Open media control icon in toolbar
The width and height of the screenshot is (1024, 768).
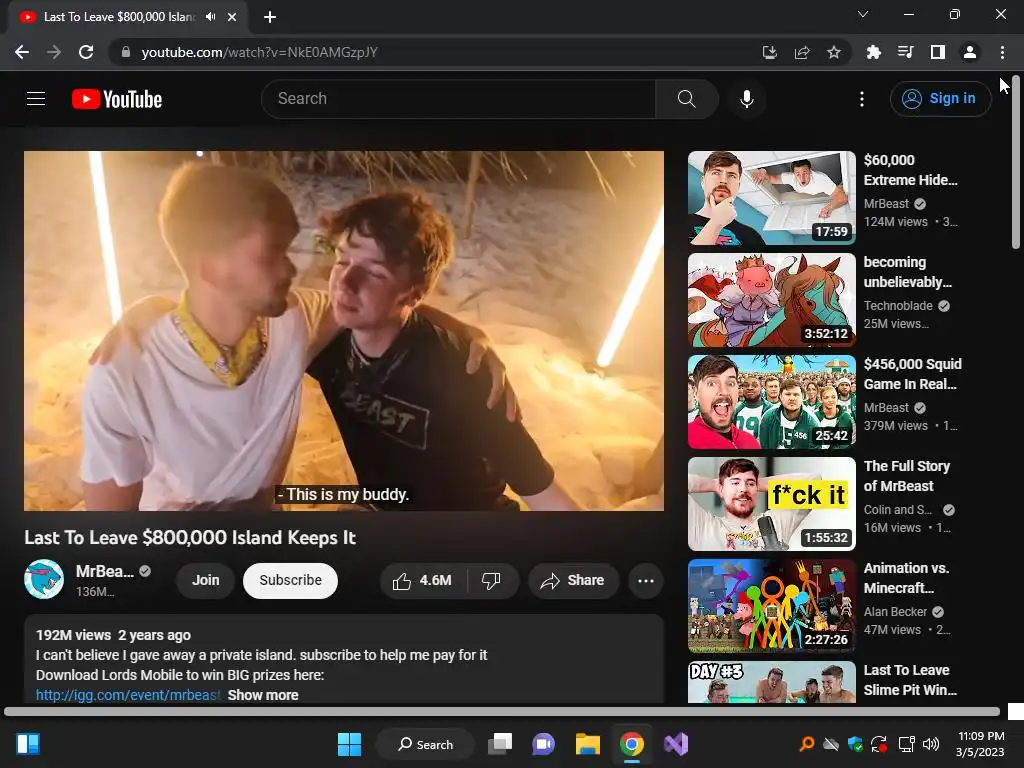905,52
